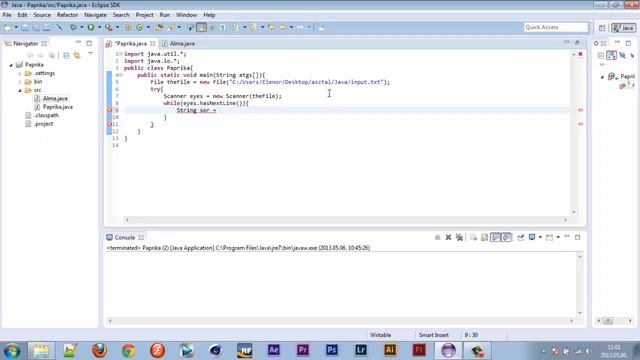Open the Navigate menu
The height and width of the screenshot is (360, 640).
point(95,15)
